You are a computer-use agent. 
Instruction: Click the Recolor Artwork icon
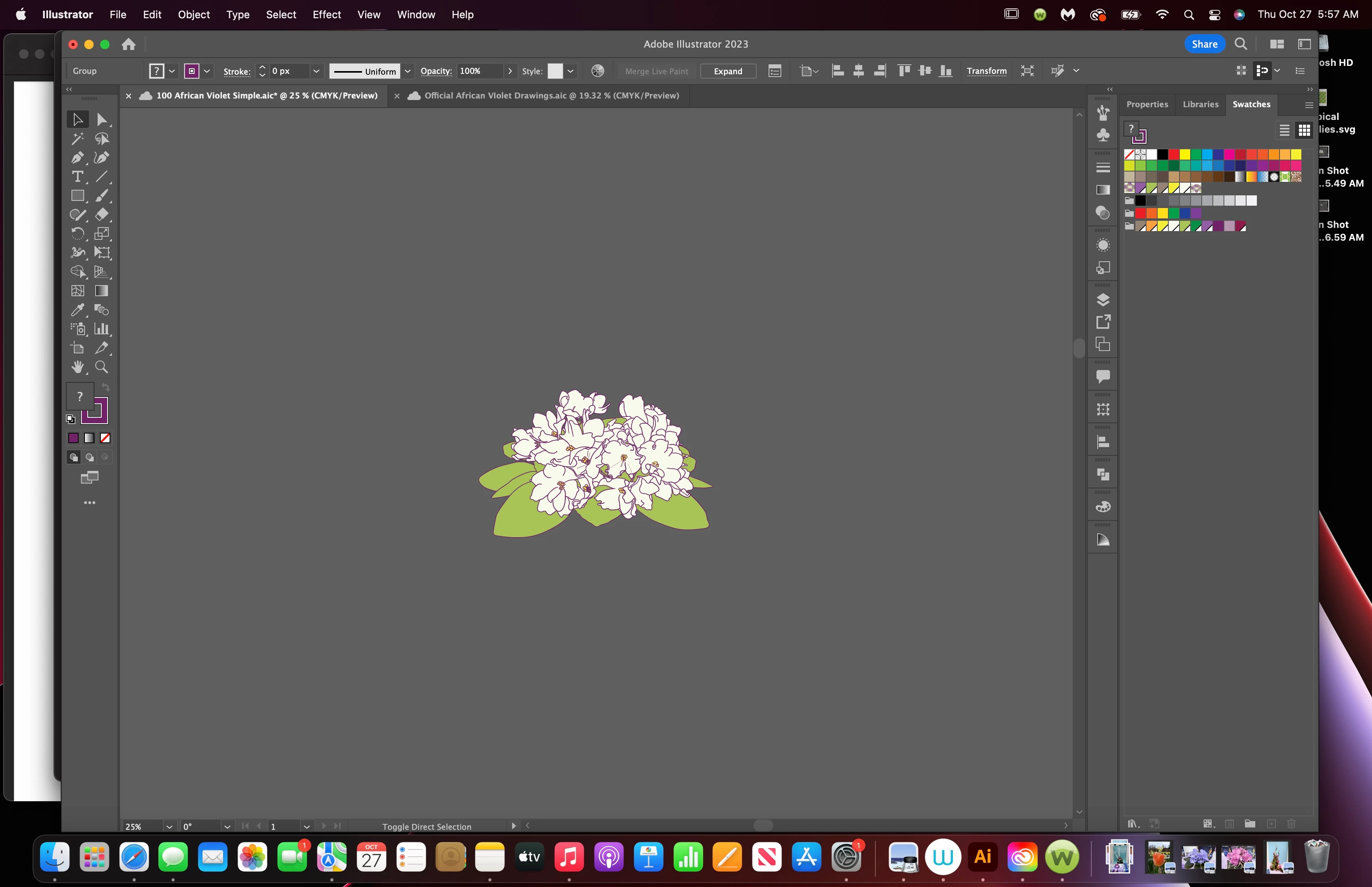pos(597,71)
